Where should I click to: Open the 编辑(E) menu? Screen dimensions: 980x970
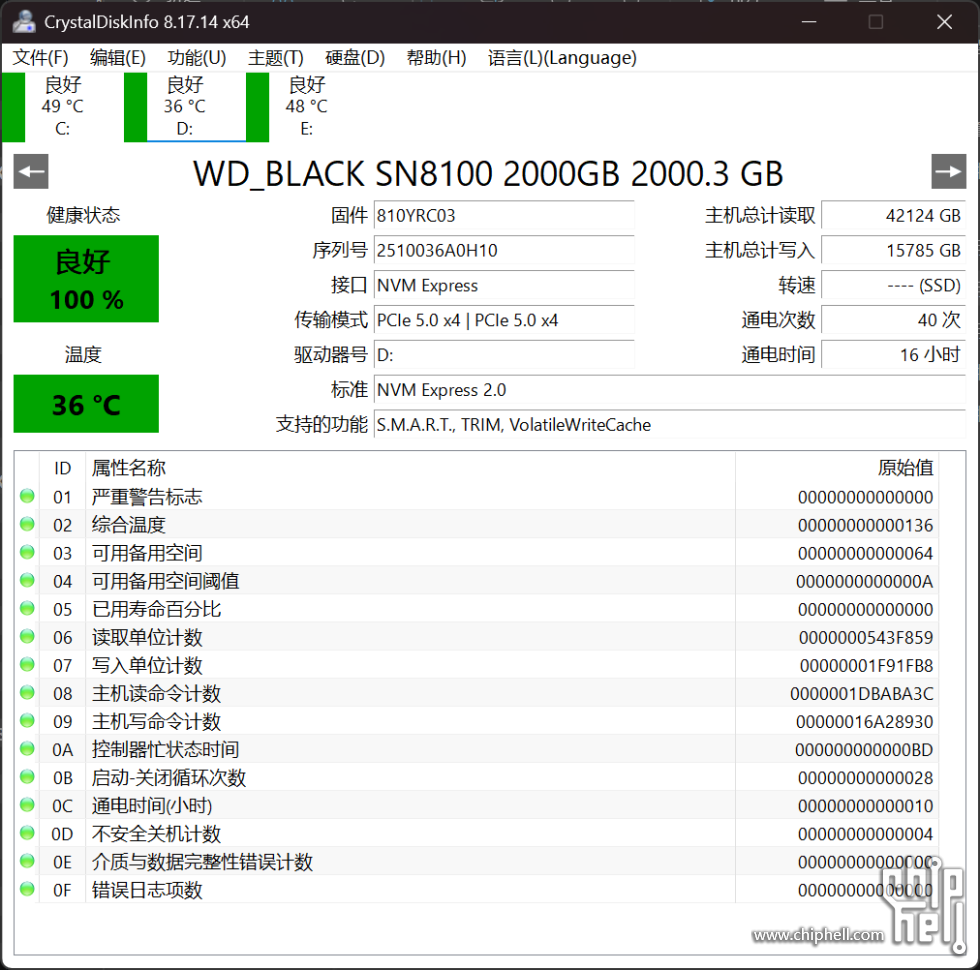click(x=118, y=58)
